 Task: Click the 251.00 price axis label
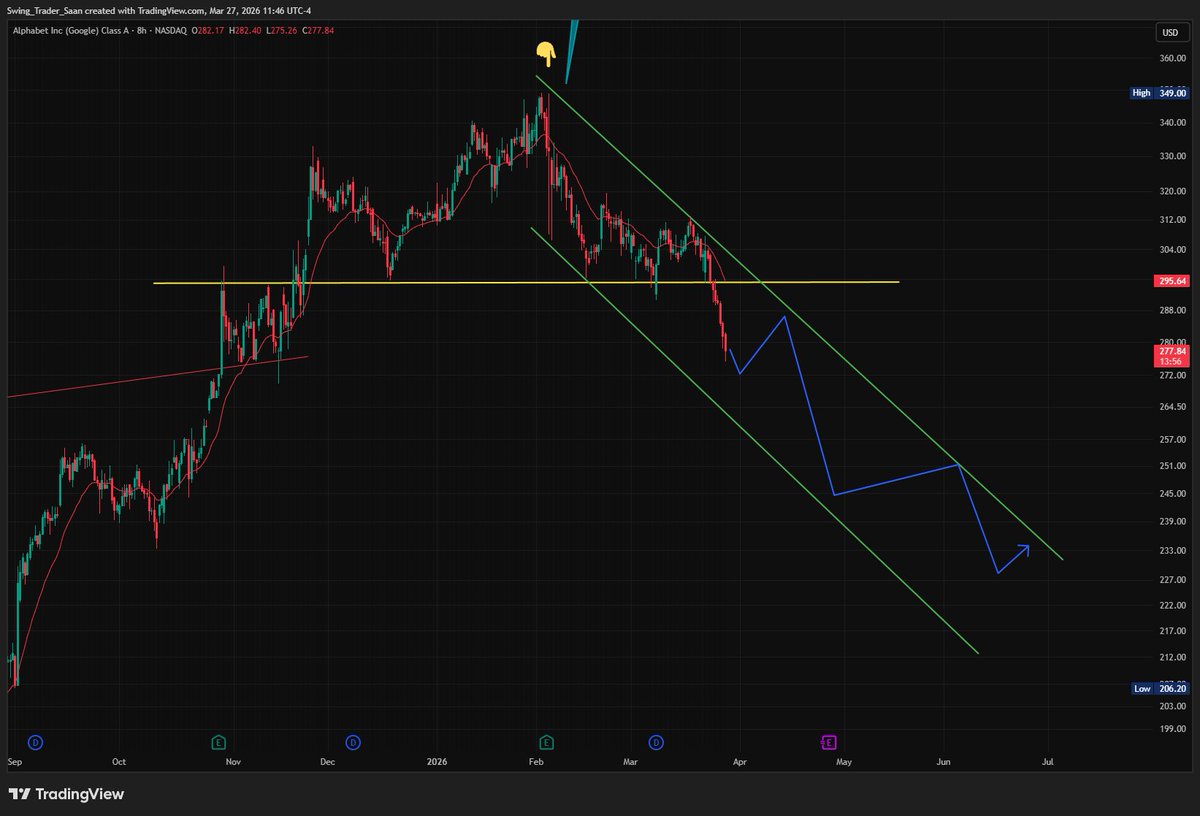tap(1172, 466)
